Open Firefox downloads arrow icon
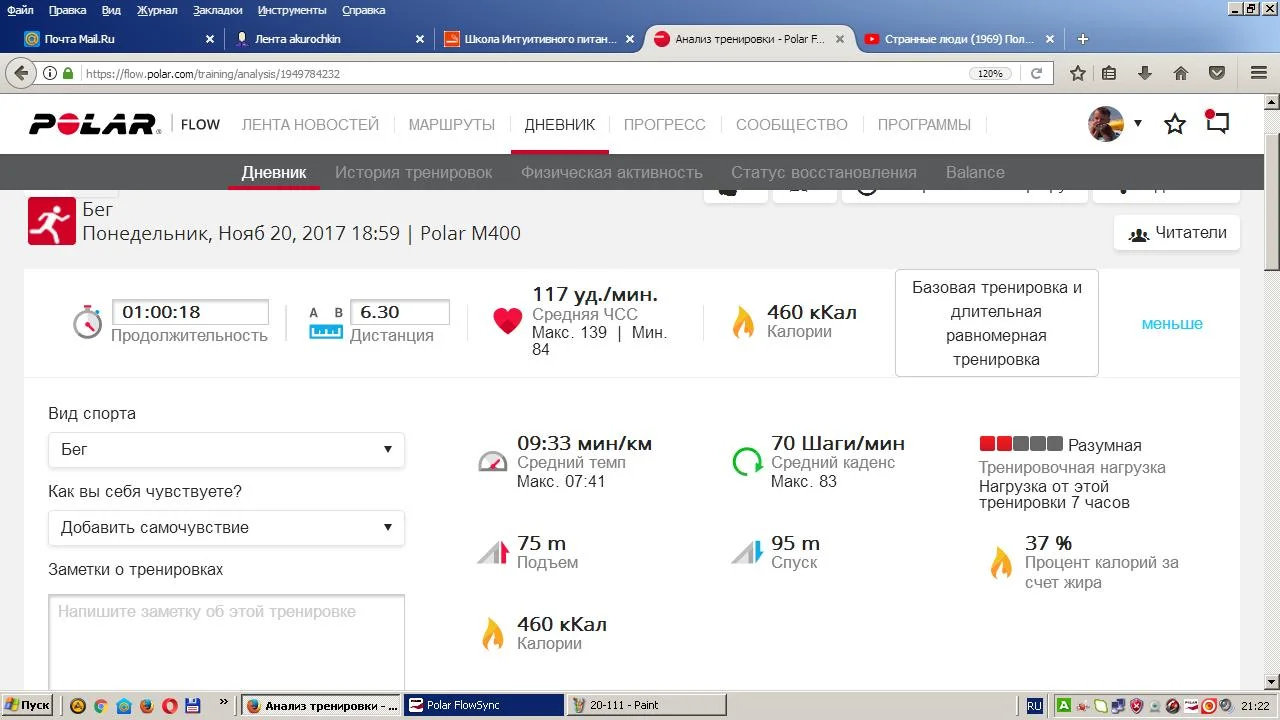1280x720 pixels. (1145, 74)
